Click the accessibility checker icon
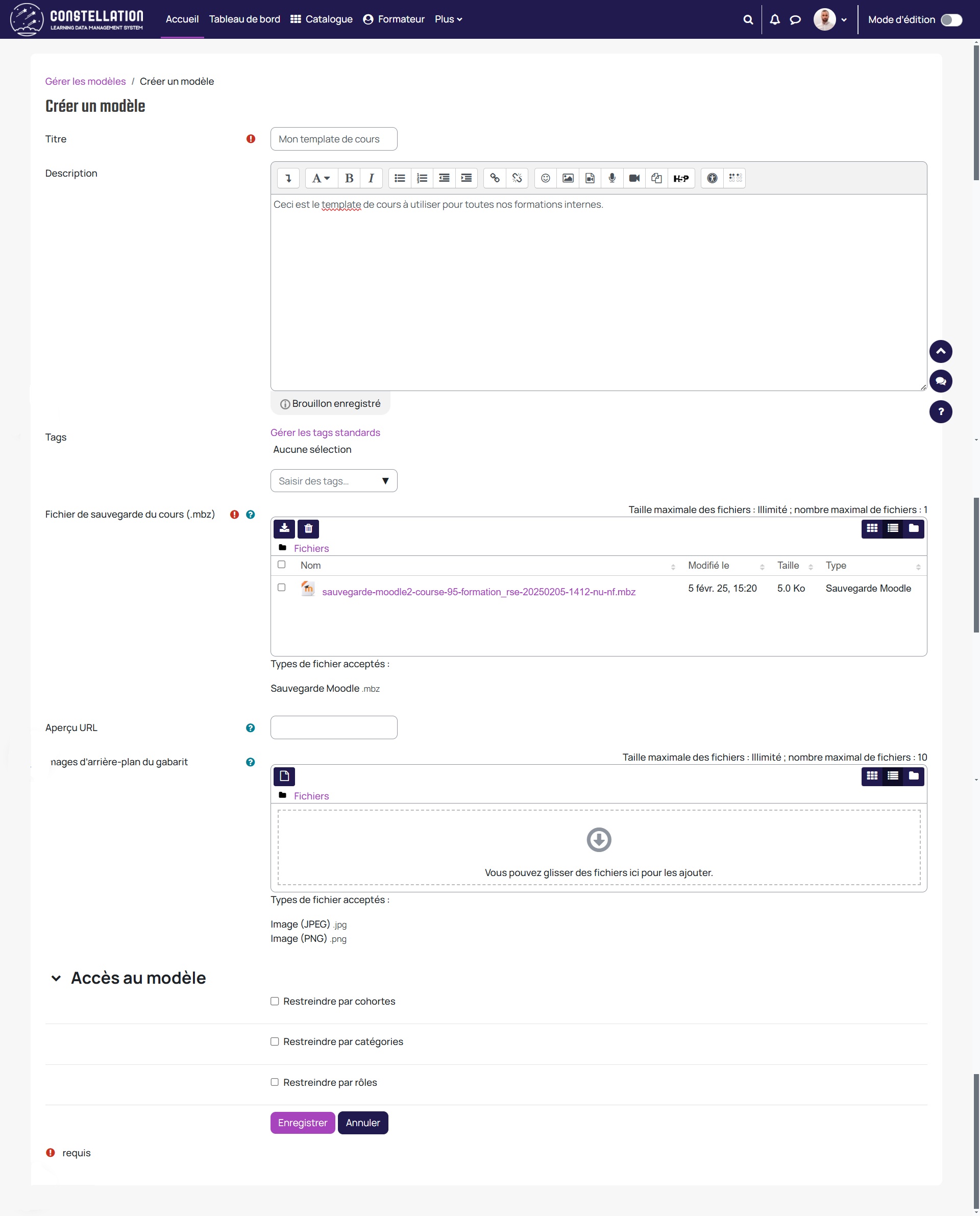This screenshot has width=980, height=1216. [712, 178]
